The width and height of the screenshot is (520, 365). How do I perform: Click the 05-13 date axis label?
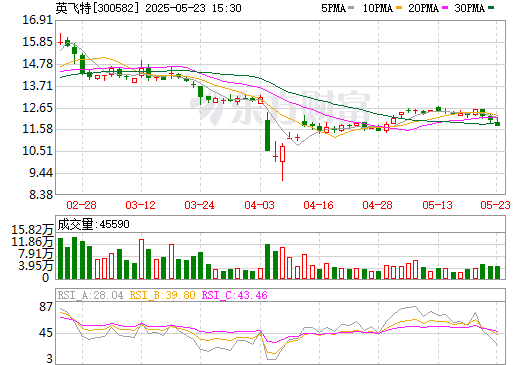(437, 205)
